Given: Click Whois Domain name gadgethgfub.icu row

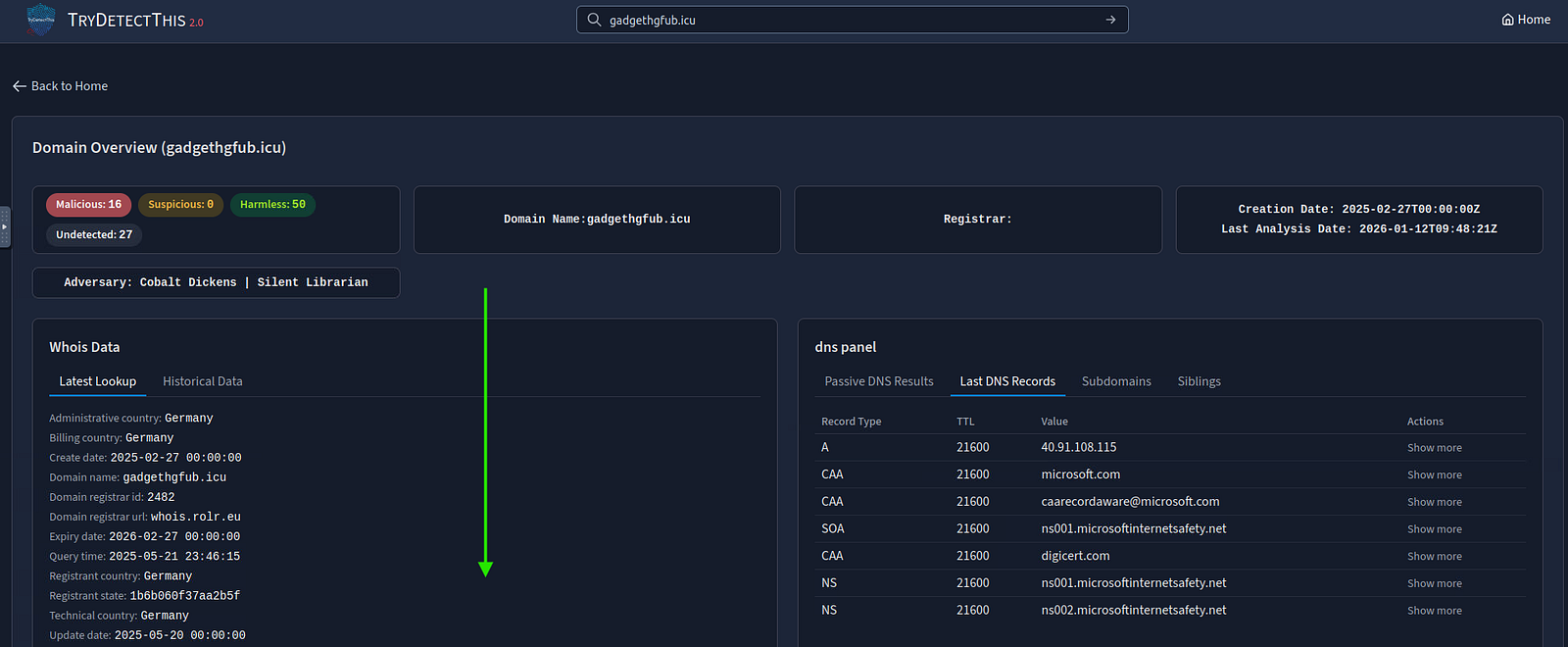Looking at the screenshot, I should click(x=137, y=477).
